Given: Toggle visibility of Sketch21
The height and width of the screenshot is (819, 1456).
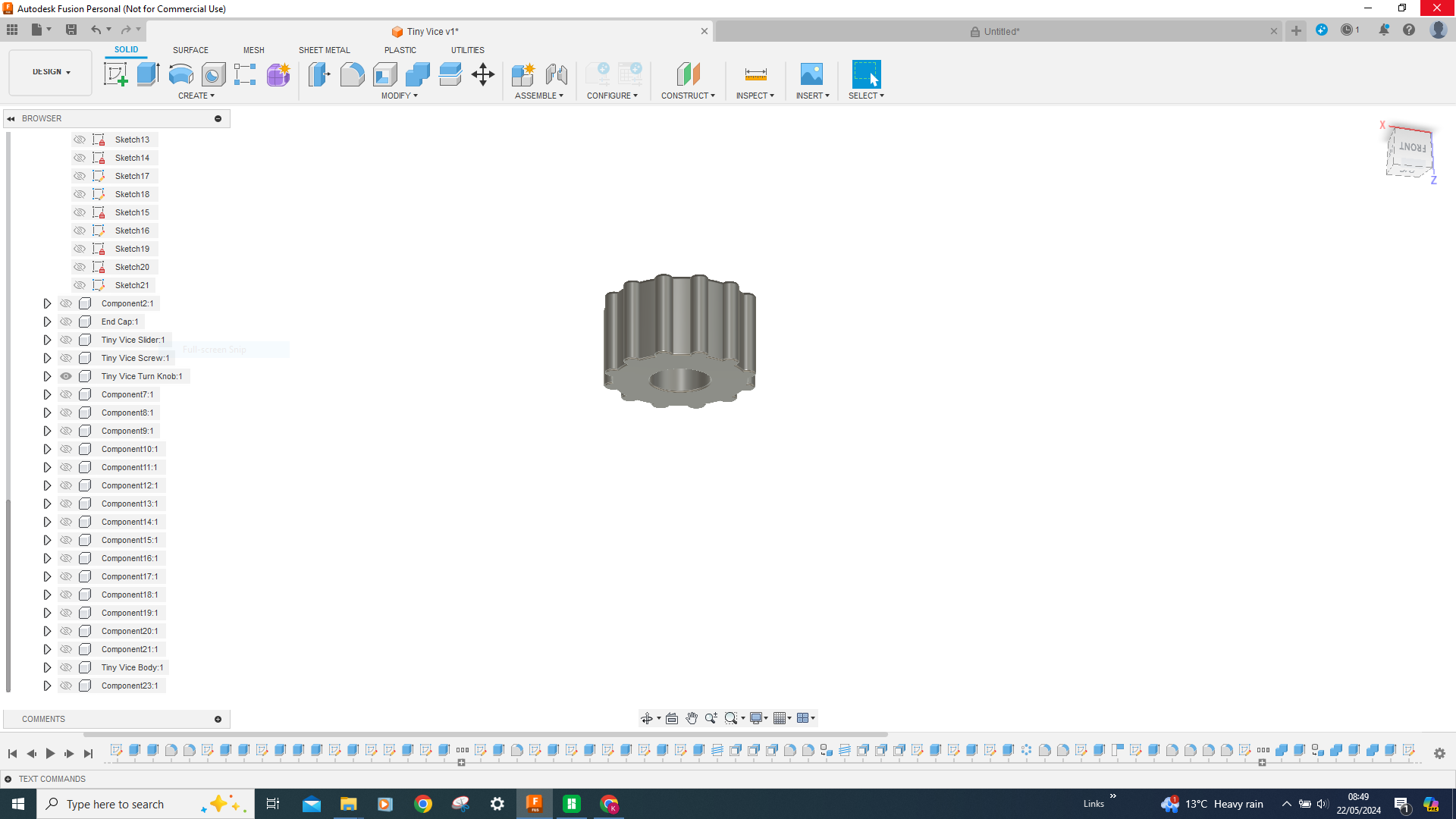Looking at the screenshot, I should (80, 285).
